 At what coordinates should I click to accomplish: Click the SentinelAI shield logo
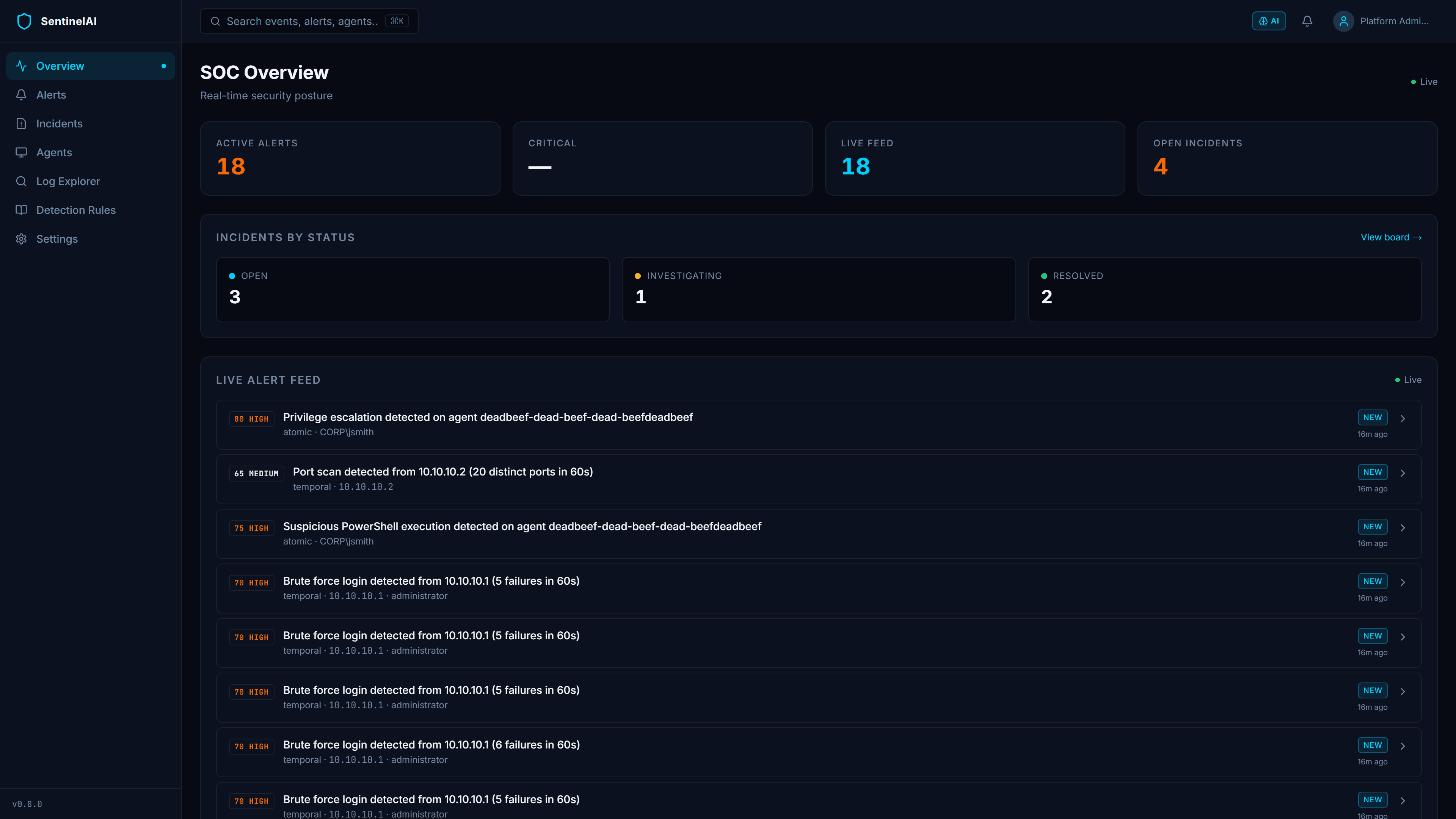coord(24,21)
